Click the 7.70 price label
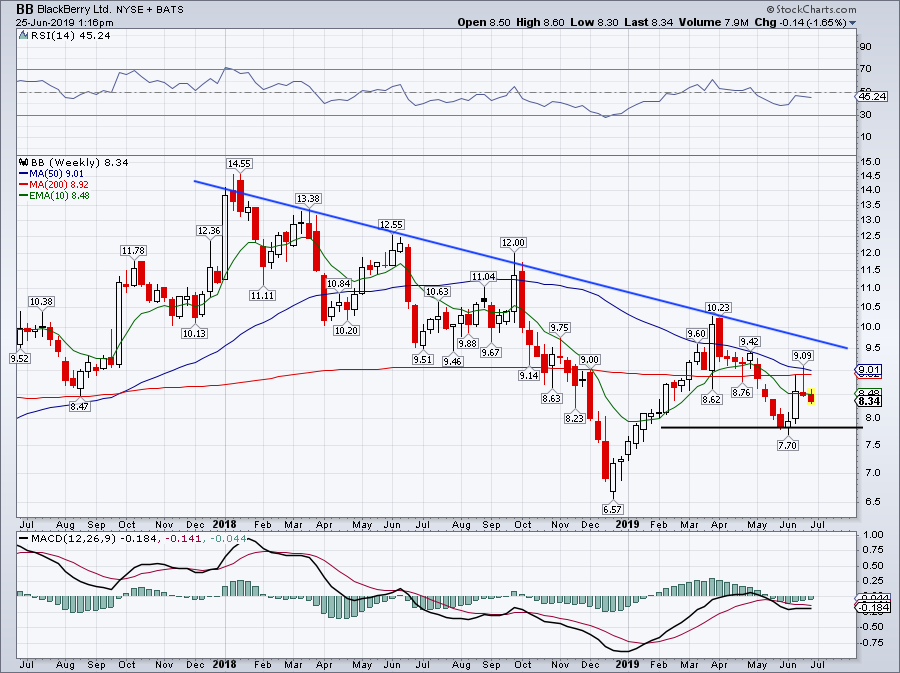The height and width of the screenshot is (673, 900). 788,445
